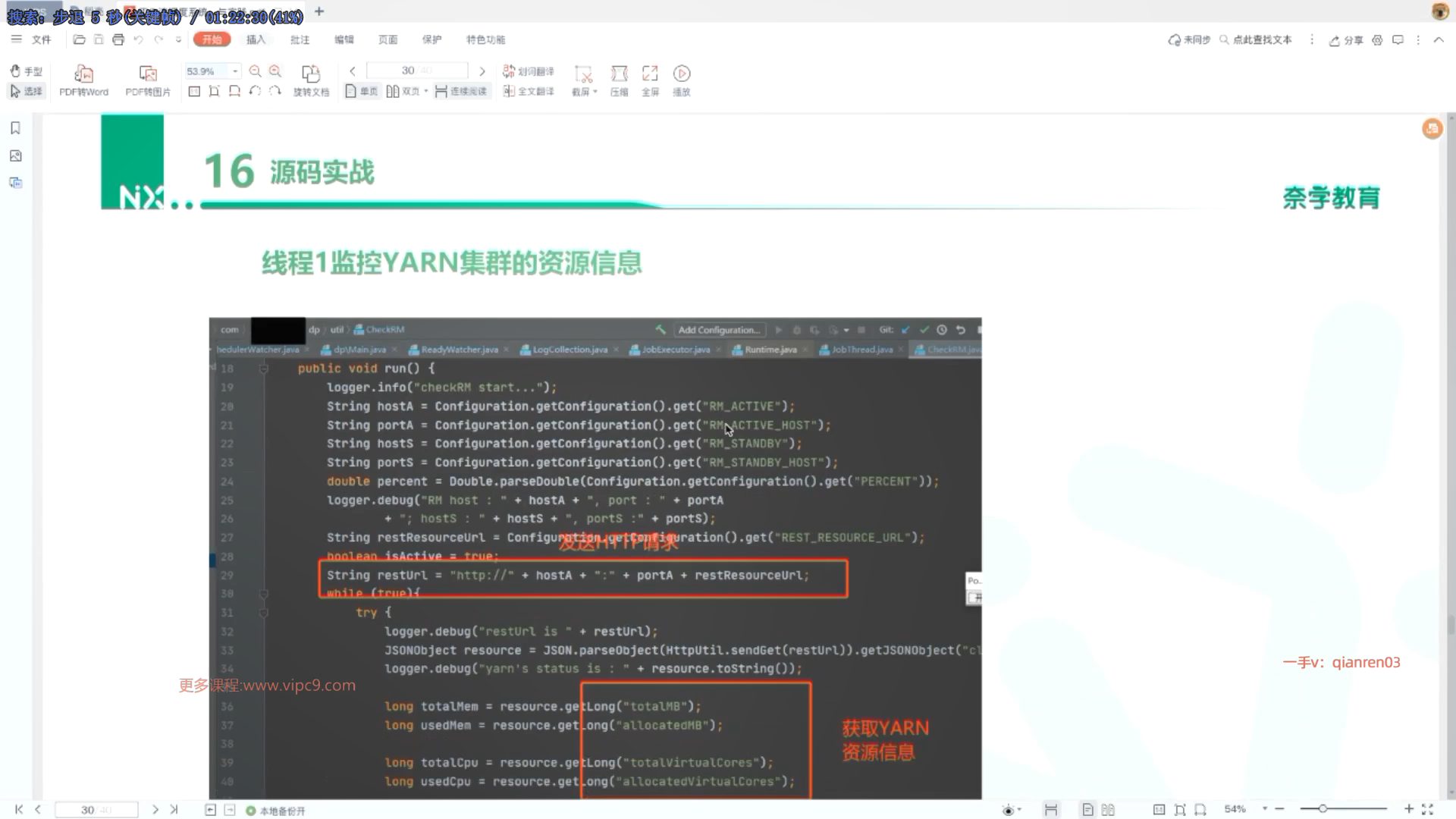Open the 文件 file menu
Image resolution: width=1456 pixels, height=819 pixels.
tap(41, 39)
